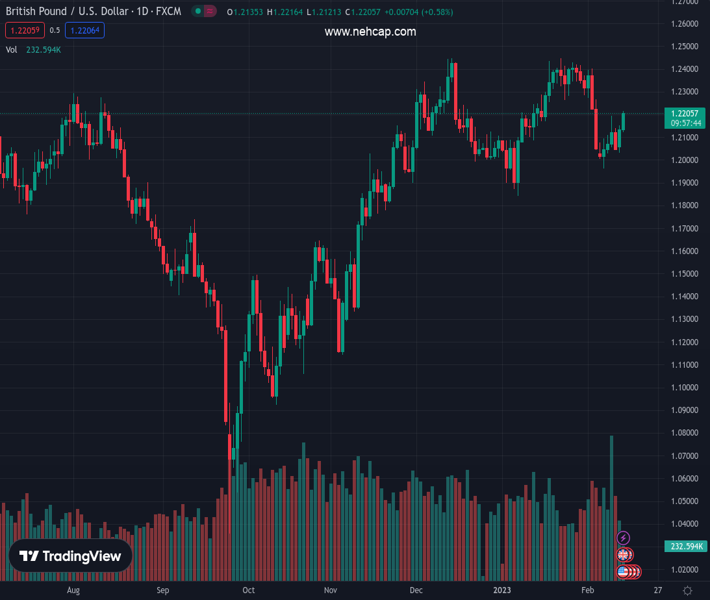Click the blue buy price 1.22064
This screenshot has width=710, height=600.
[84, 31]
